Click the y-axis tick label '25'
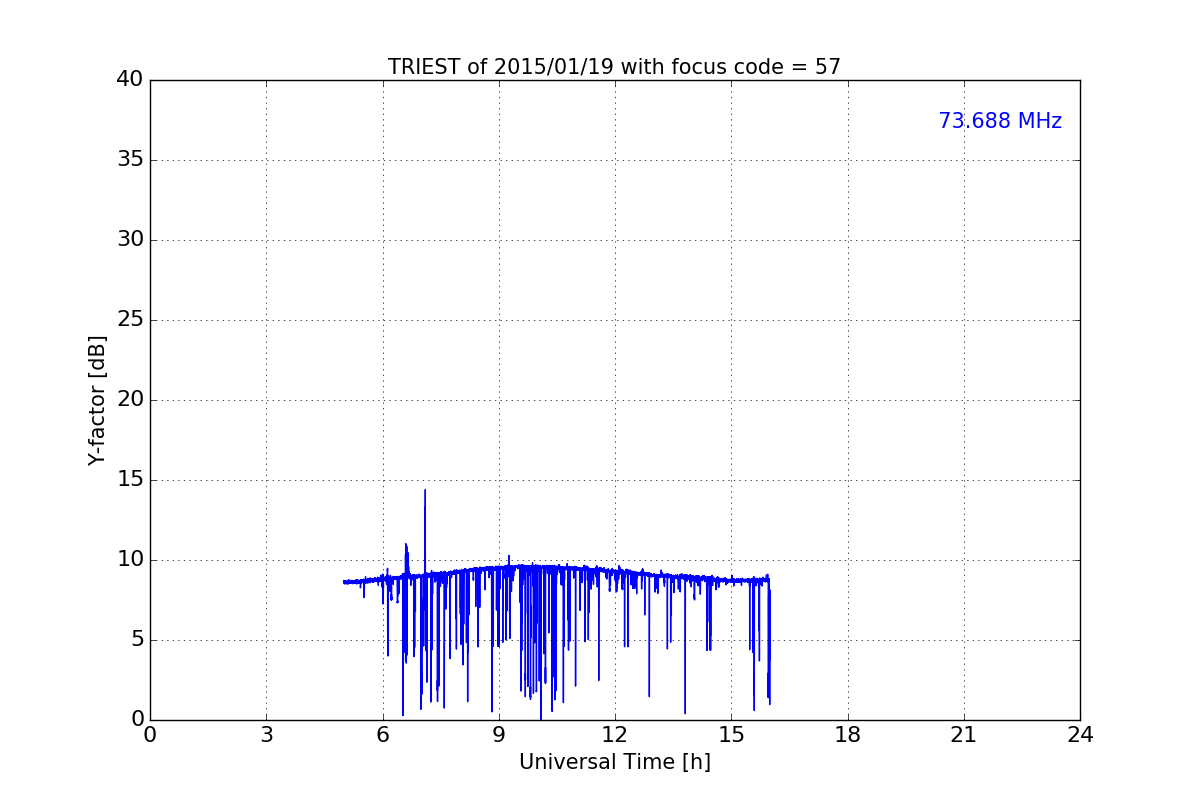The image size is (1200, 800). tap(130, 320)
